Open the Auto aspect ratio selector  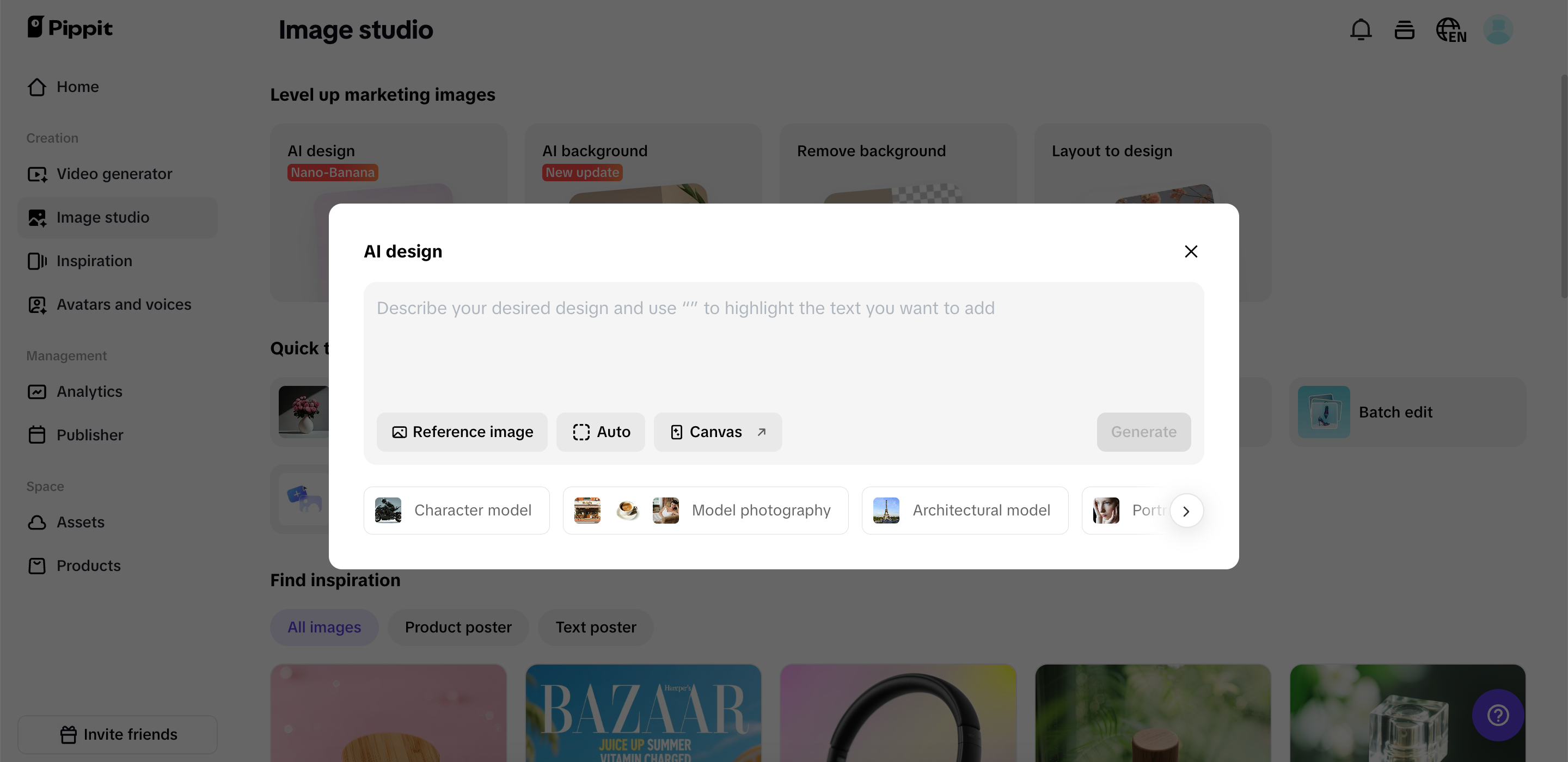click(x=600, y=432)
